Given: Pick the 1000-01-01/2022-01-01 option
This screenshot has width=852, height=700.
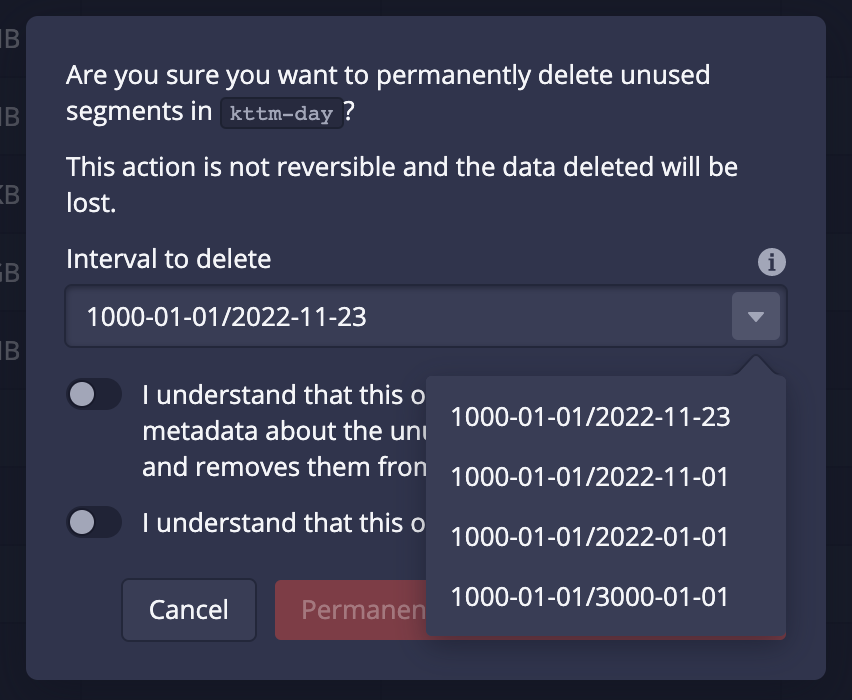Looking at the screenshot, I should pyautogui.click(x=590, y=537).
